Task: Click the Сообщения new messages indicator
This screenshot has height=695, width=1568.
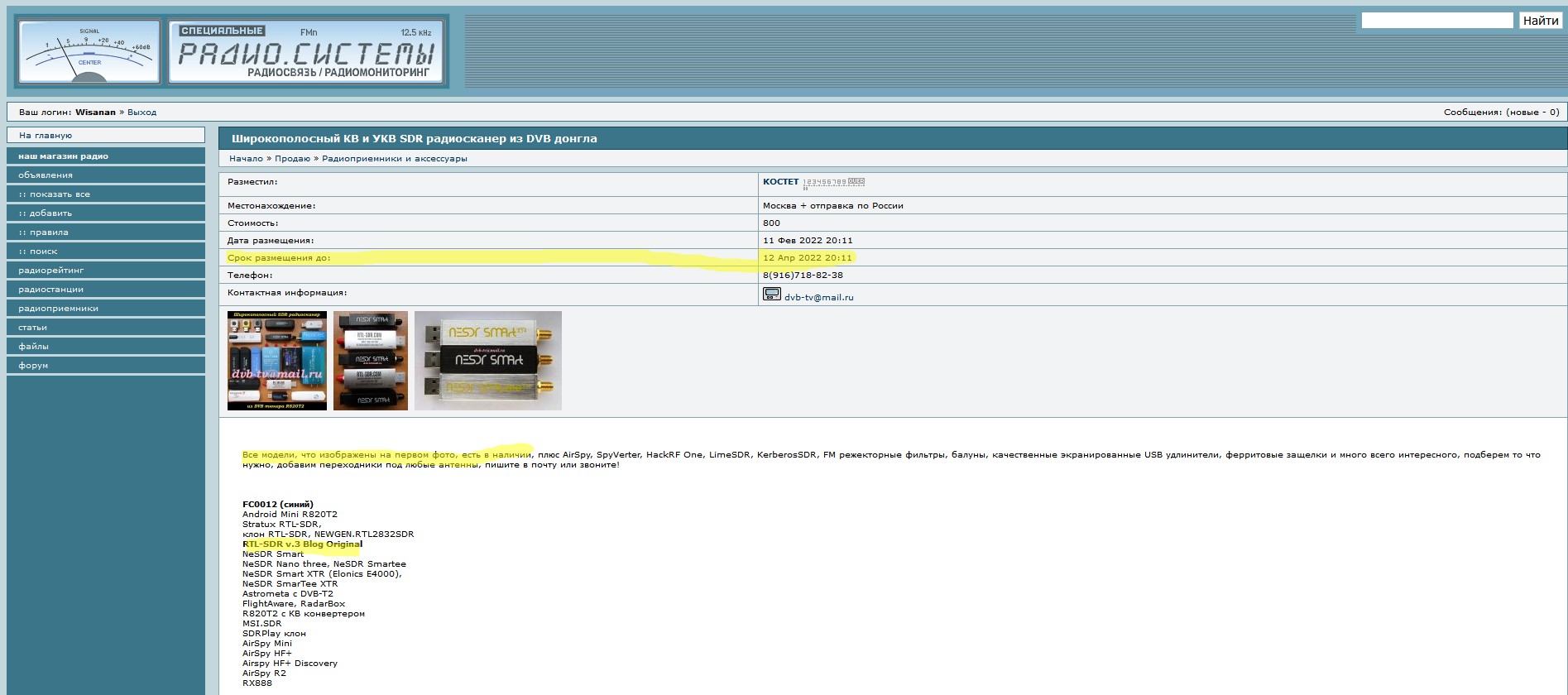Action: [1501, 113]
